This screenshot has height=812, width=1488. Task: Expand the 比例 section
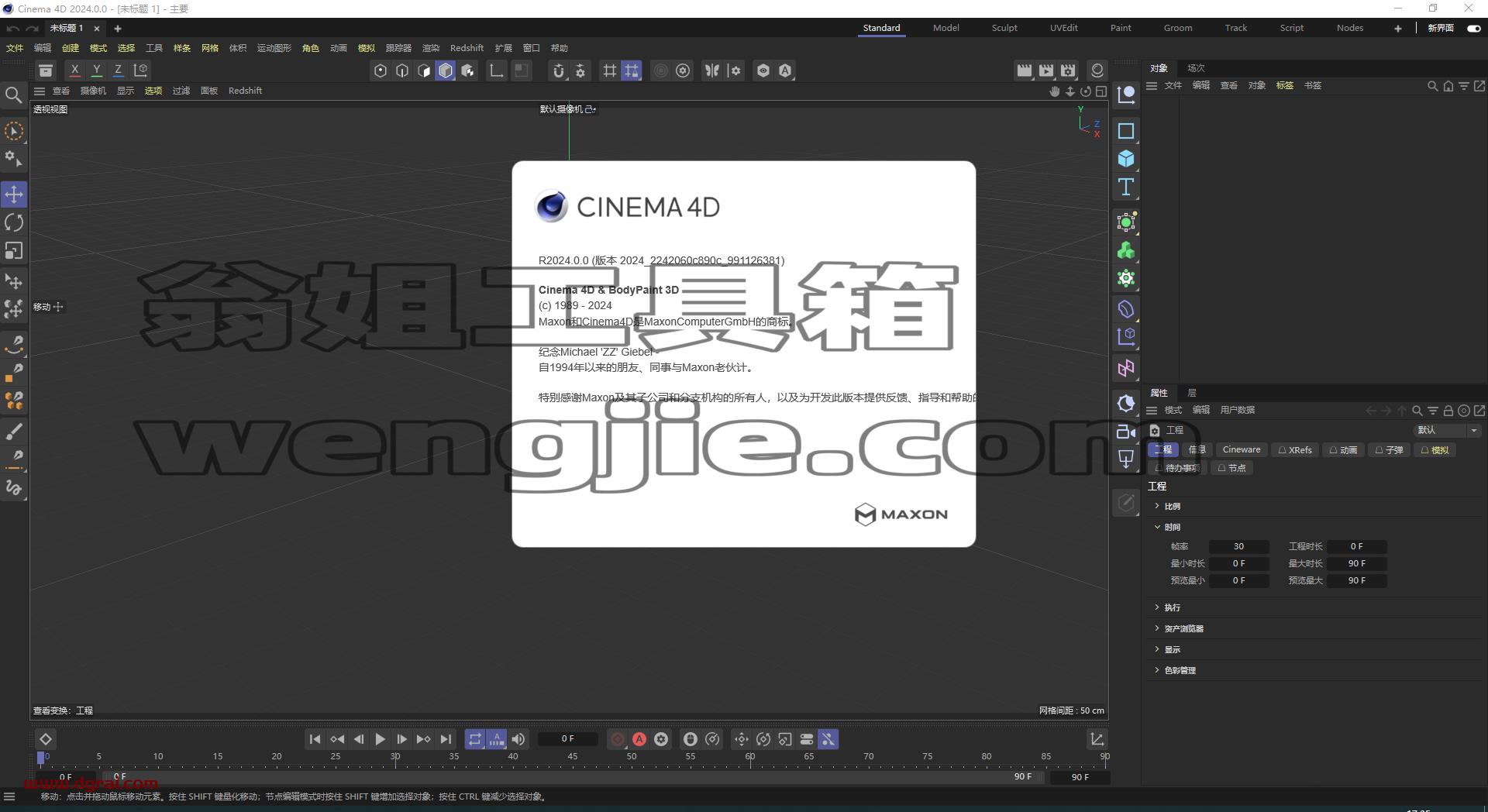pos(1172,506)
